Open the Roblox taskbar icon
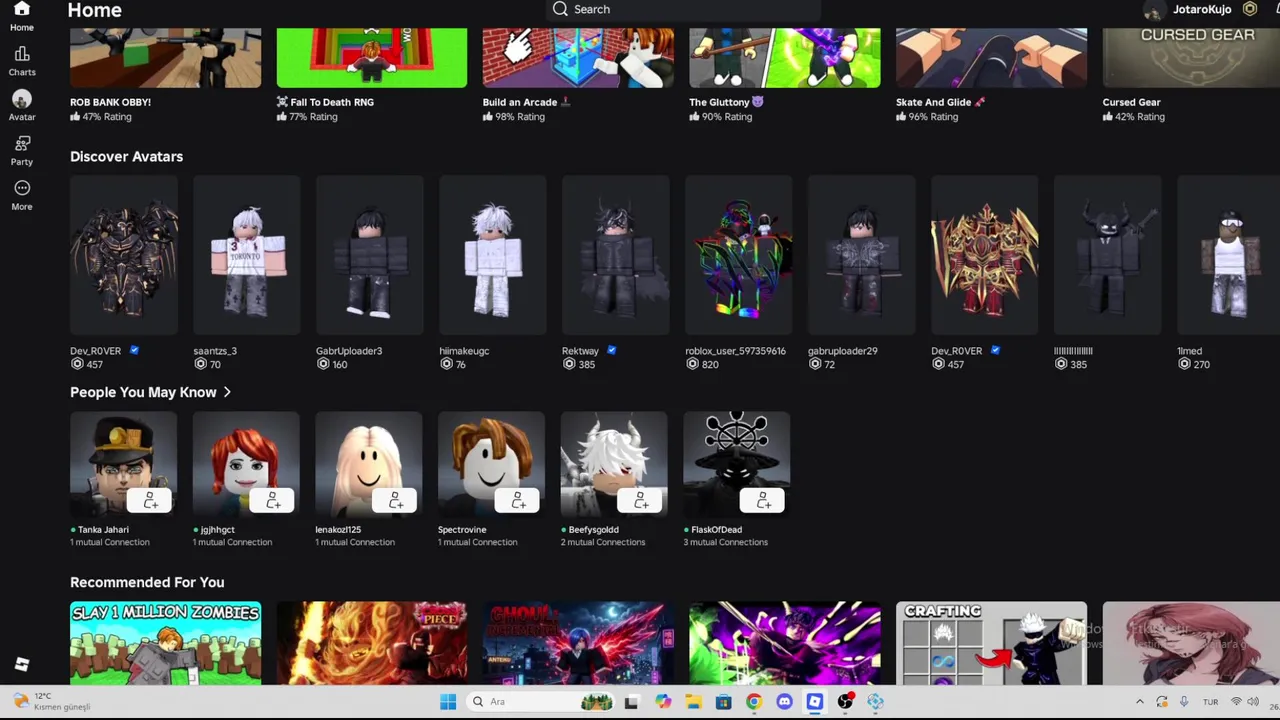Image resolution: width=1280 pixels, height=720 pixels. pyautogui.click(x=815, y=702)
